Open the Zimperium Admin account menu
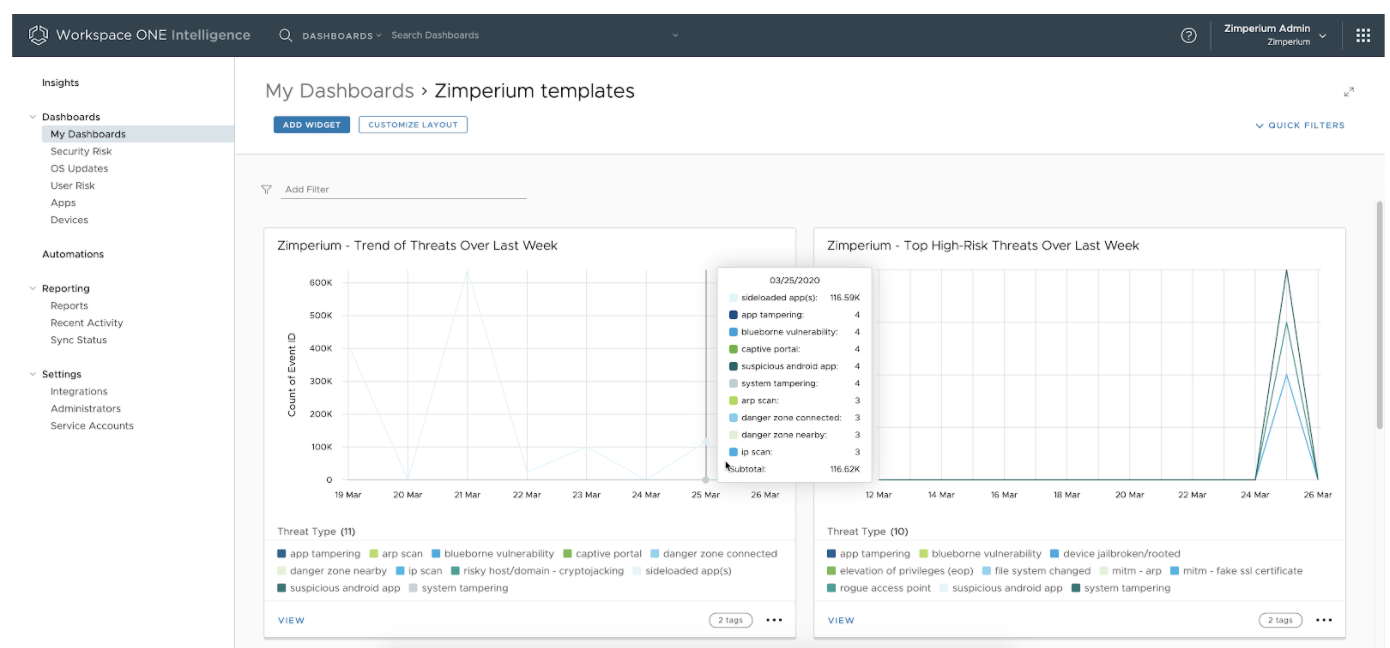 [1275, 35]
